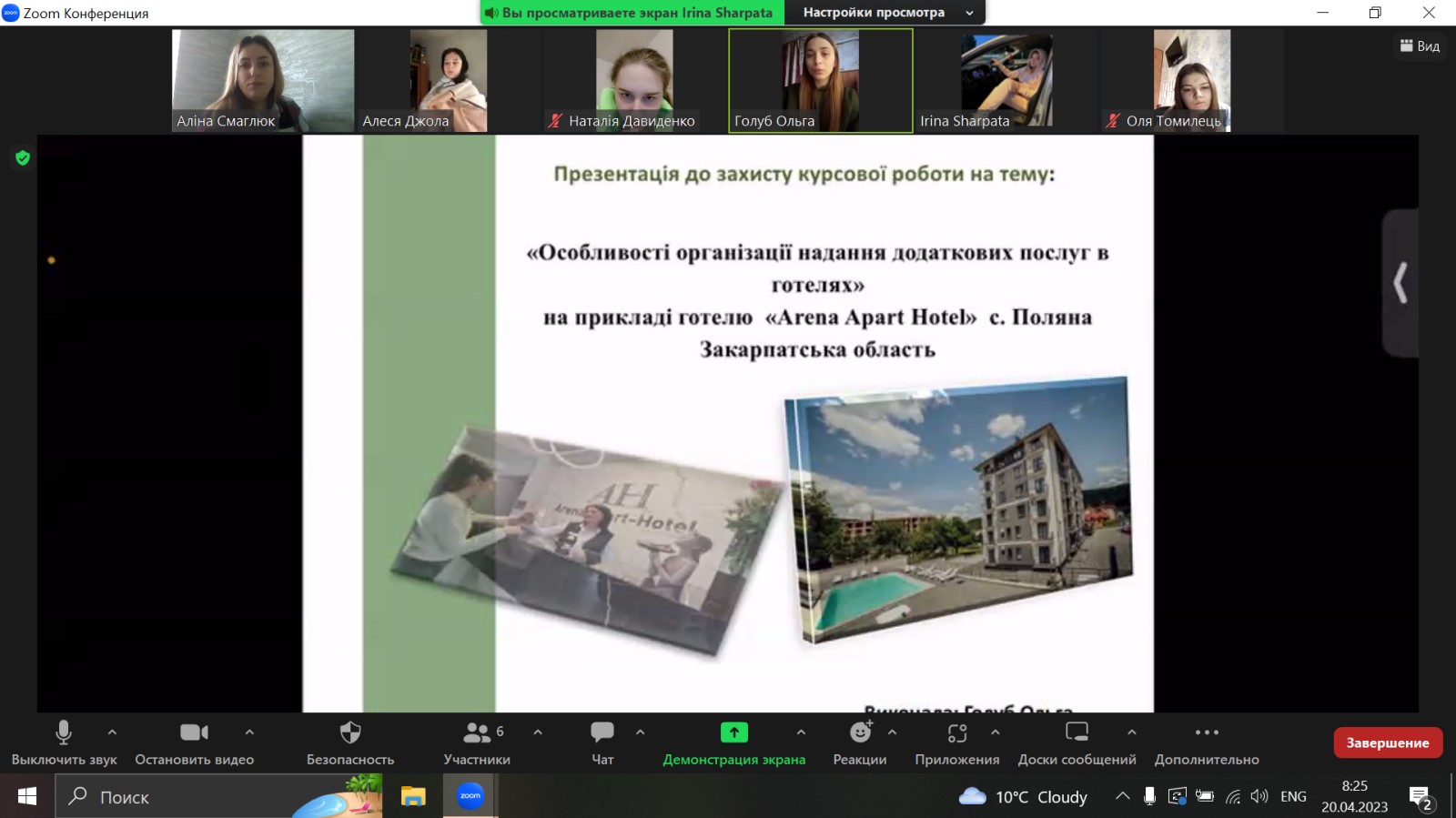Image resolution: width=1456 pixels, height=818 pixels.
Task: Open the Apps (Приложения) icon
Action: (956, 733)
